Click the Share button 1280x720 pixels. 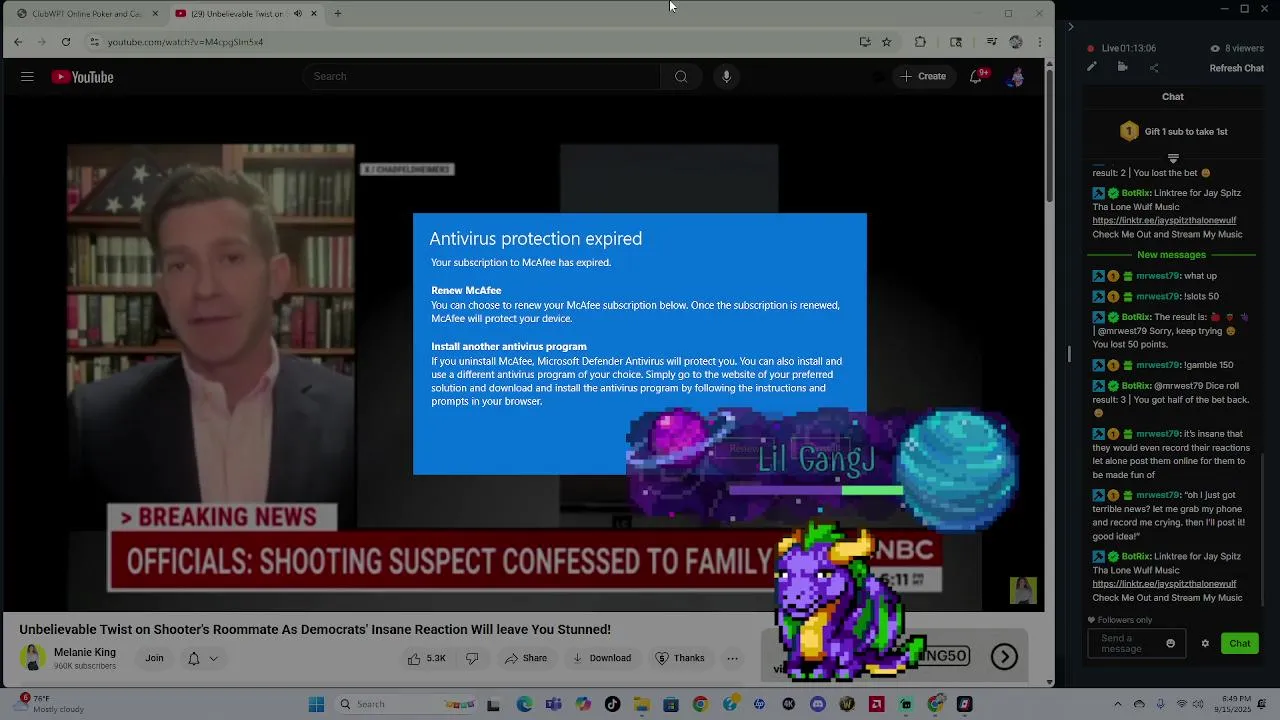coord(526,658)
